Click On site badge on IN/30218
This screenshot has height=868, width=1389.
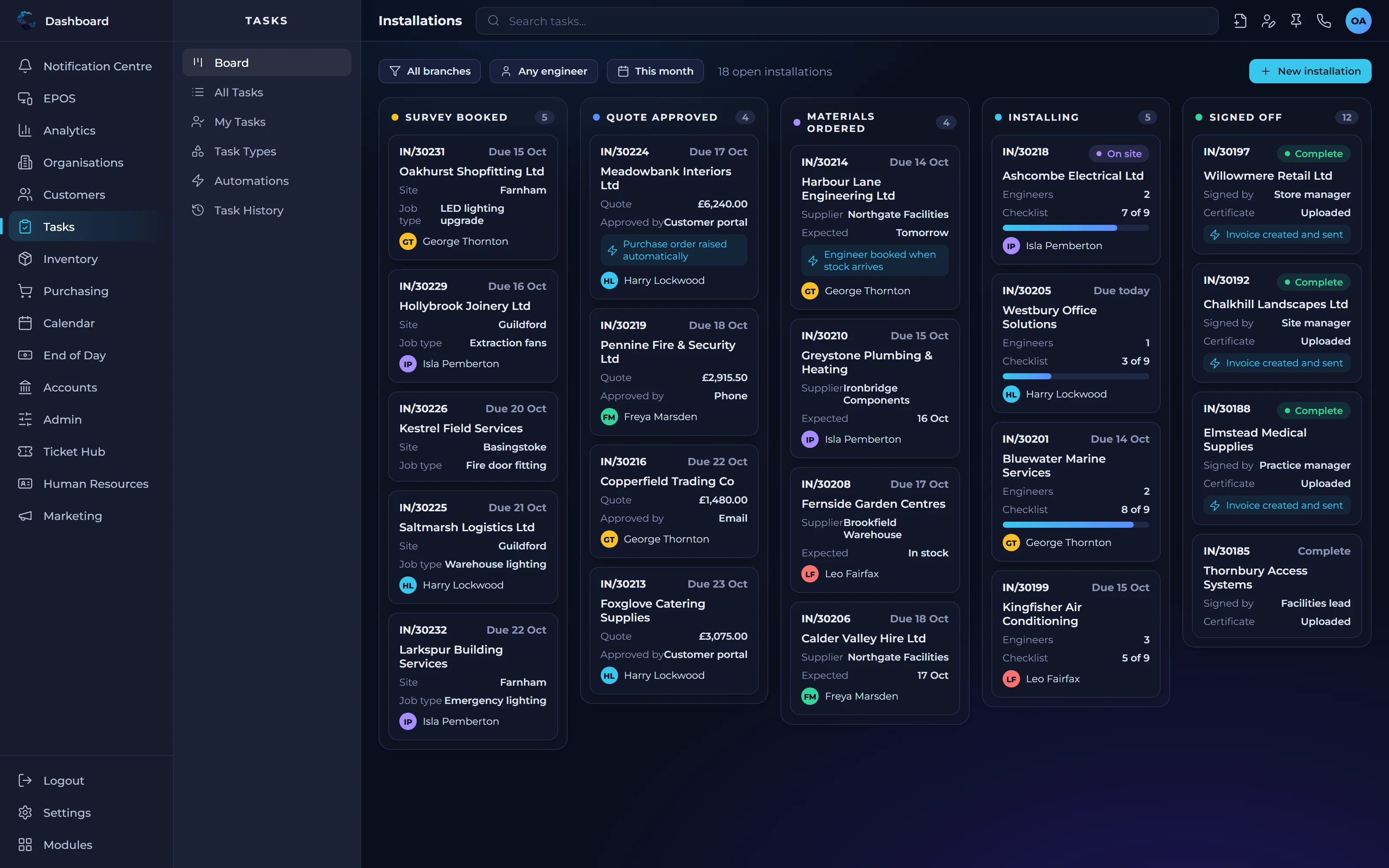(x=1119, y=154)
